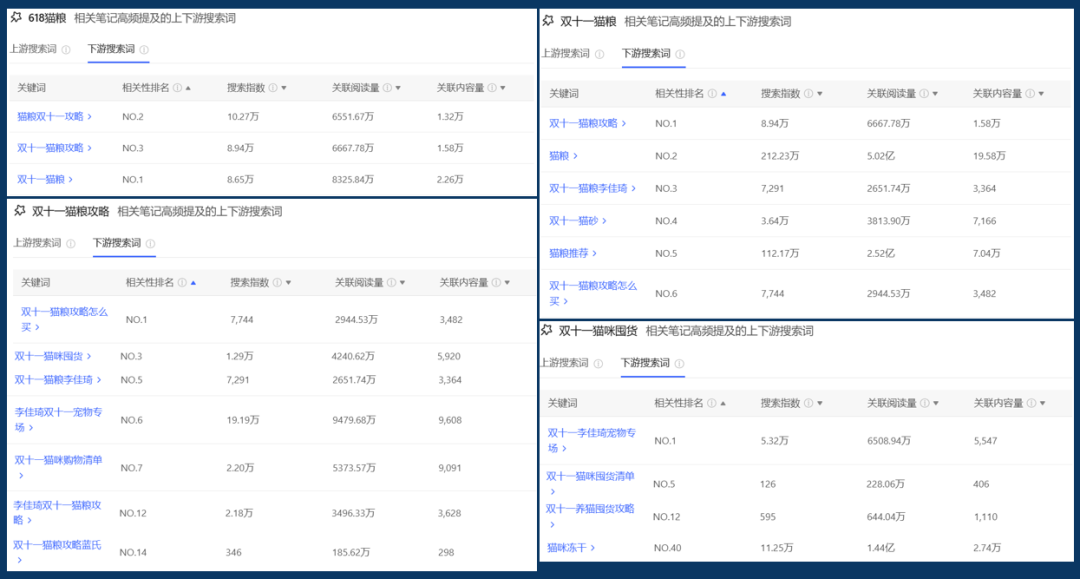Switch to the 上游搜索词 tab in the 618猫粮 panel
1080x579 pixels.
33,49
